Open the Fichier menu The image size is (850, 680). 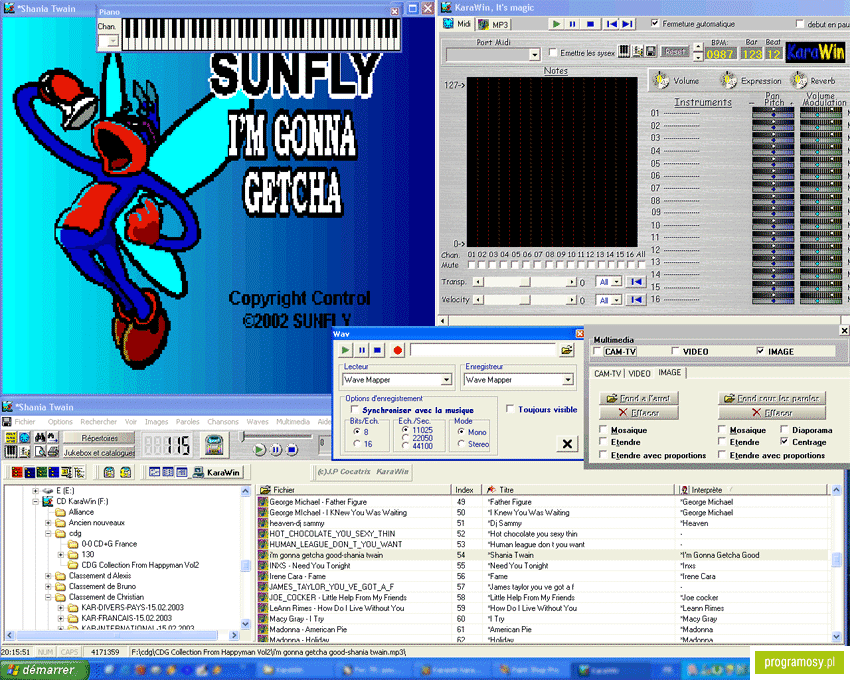(25, 421)
